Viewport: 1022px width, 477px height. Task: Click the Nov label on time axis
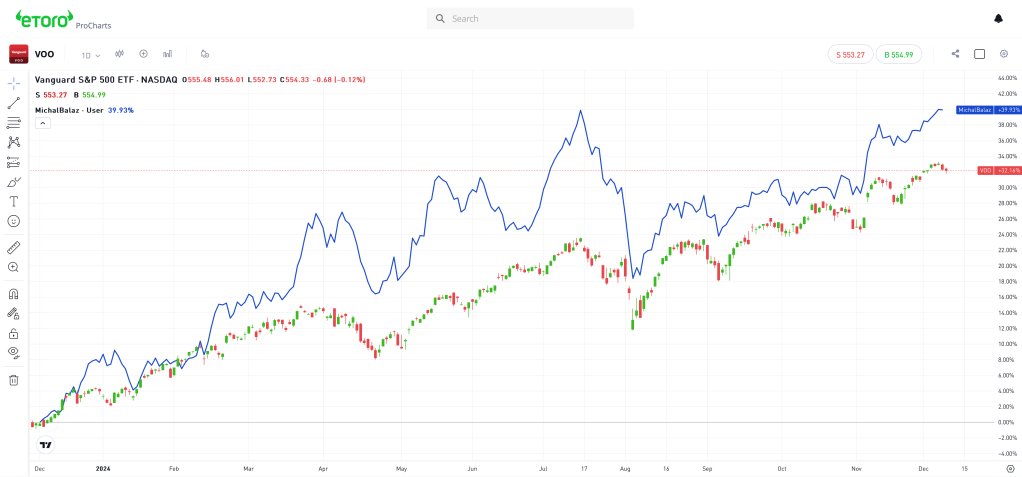(857, 468)
